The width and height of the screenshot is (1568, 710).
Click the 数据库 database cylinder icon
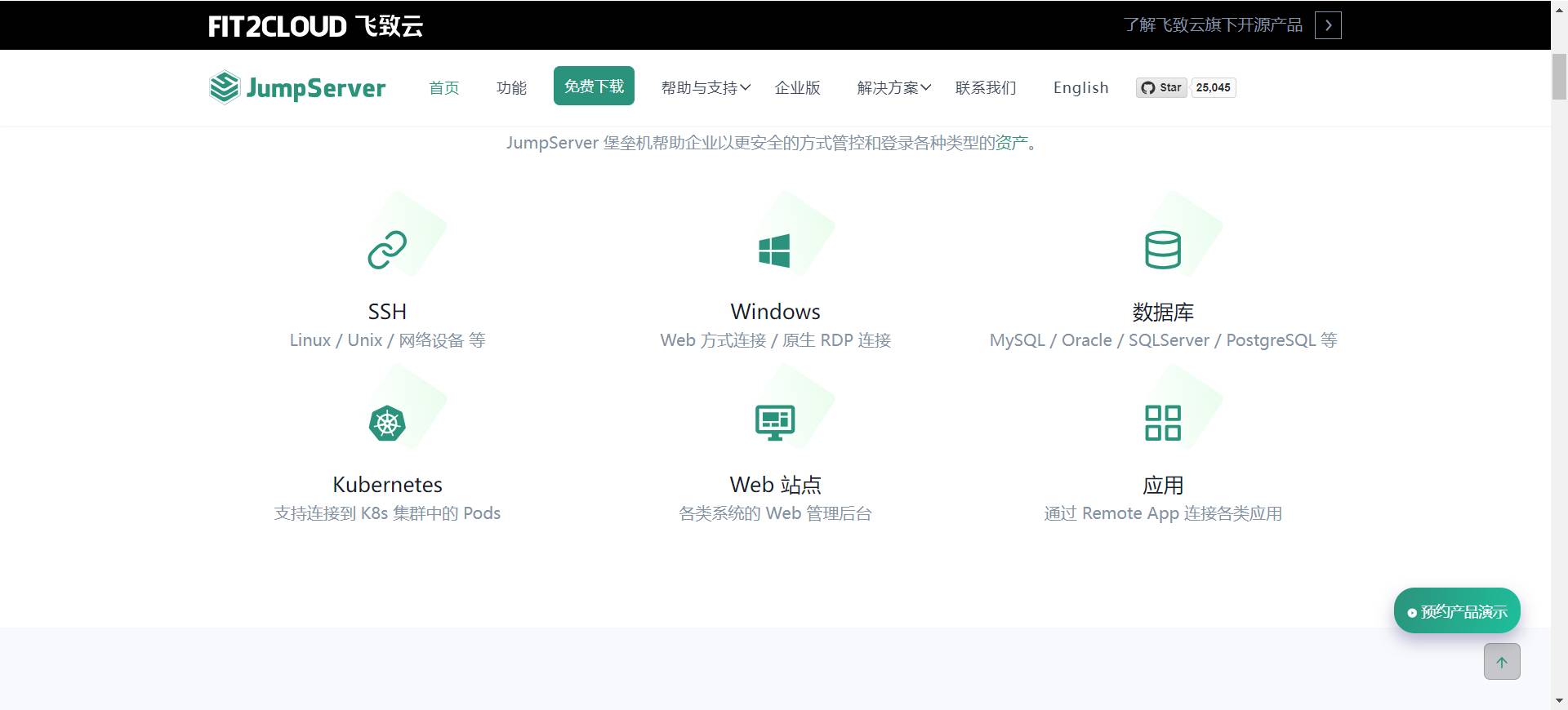pos(1163,250)
